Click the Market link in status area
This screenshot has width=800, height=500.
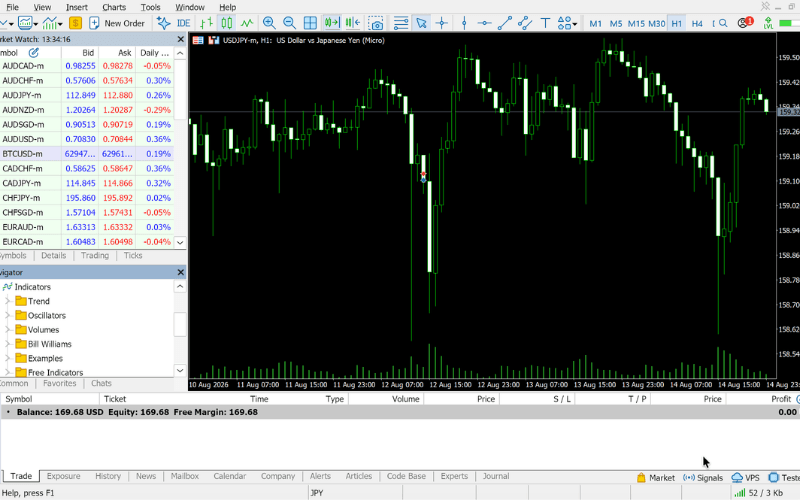pos(656,478)
